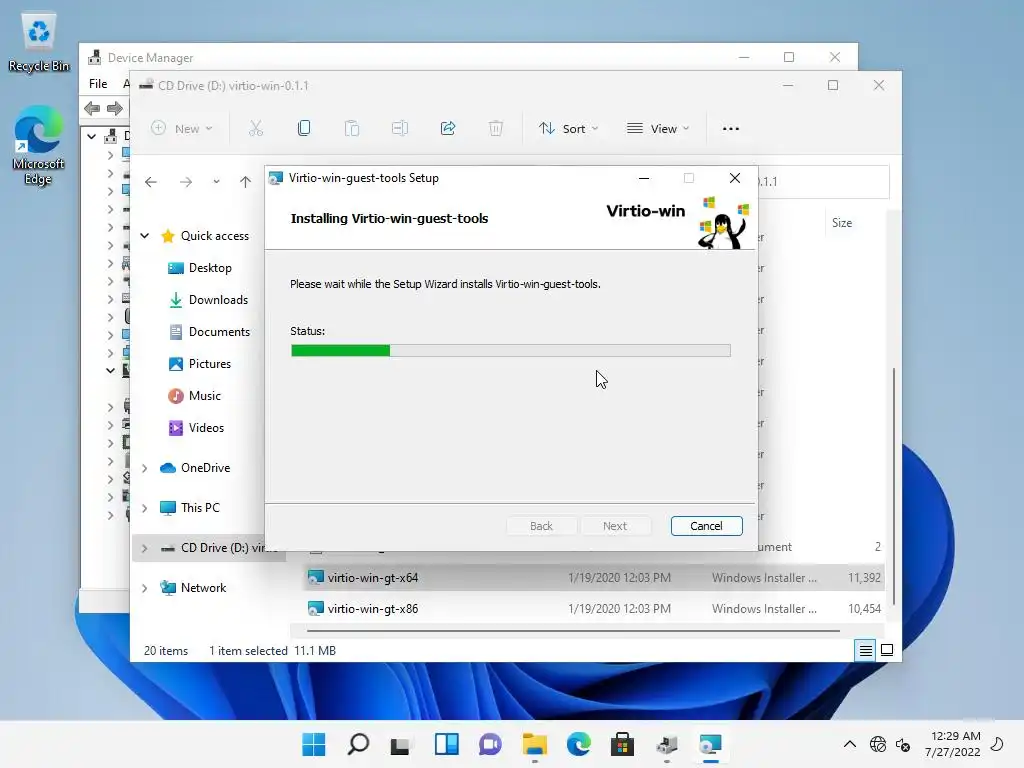Screen dimensions: 1024x768
Task: Open File Explorer from taskbar
Action: (534, 744)
